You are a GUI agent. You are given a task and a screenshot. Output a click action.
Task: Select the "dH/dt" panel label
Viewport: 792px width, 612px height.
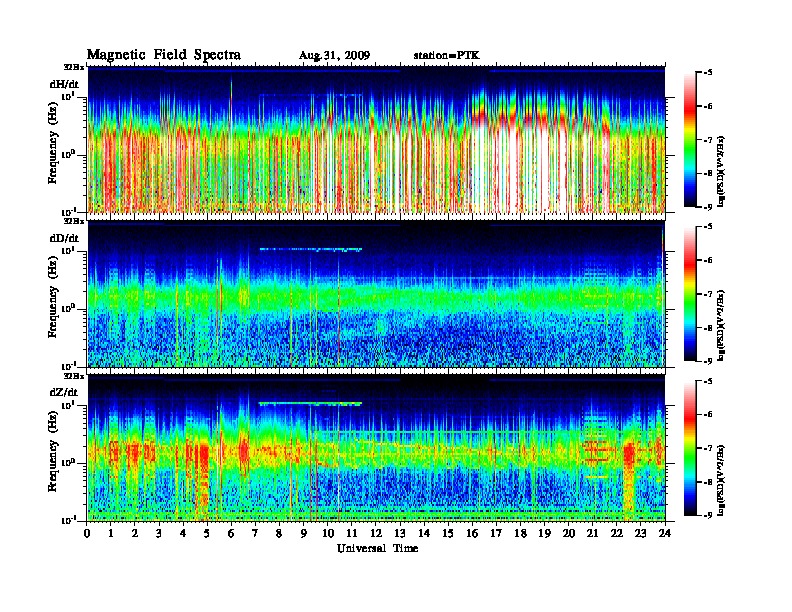[64, 84]
